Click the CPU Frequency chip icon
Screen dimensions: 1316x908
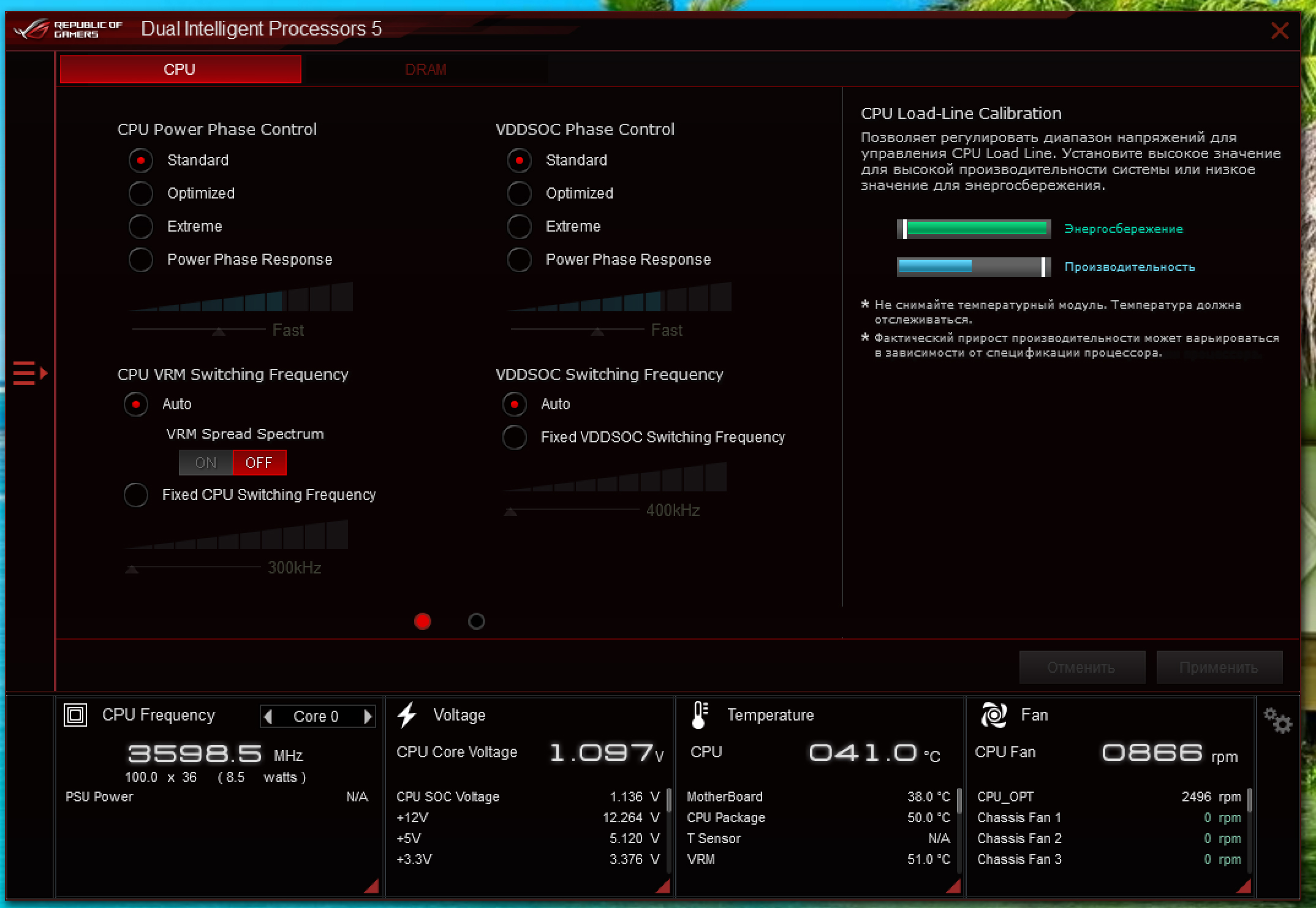(x=75, y=715)
